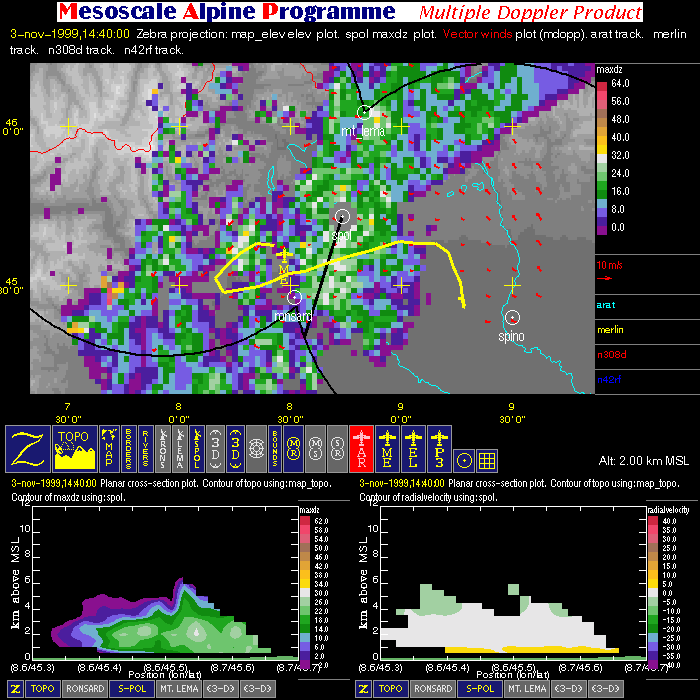Select the yellow TOPO terrain icon
The width and height of the screenshot is (700, 700).
tap(76, 447)
